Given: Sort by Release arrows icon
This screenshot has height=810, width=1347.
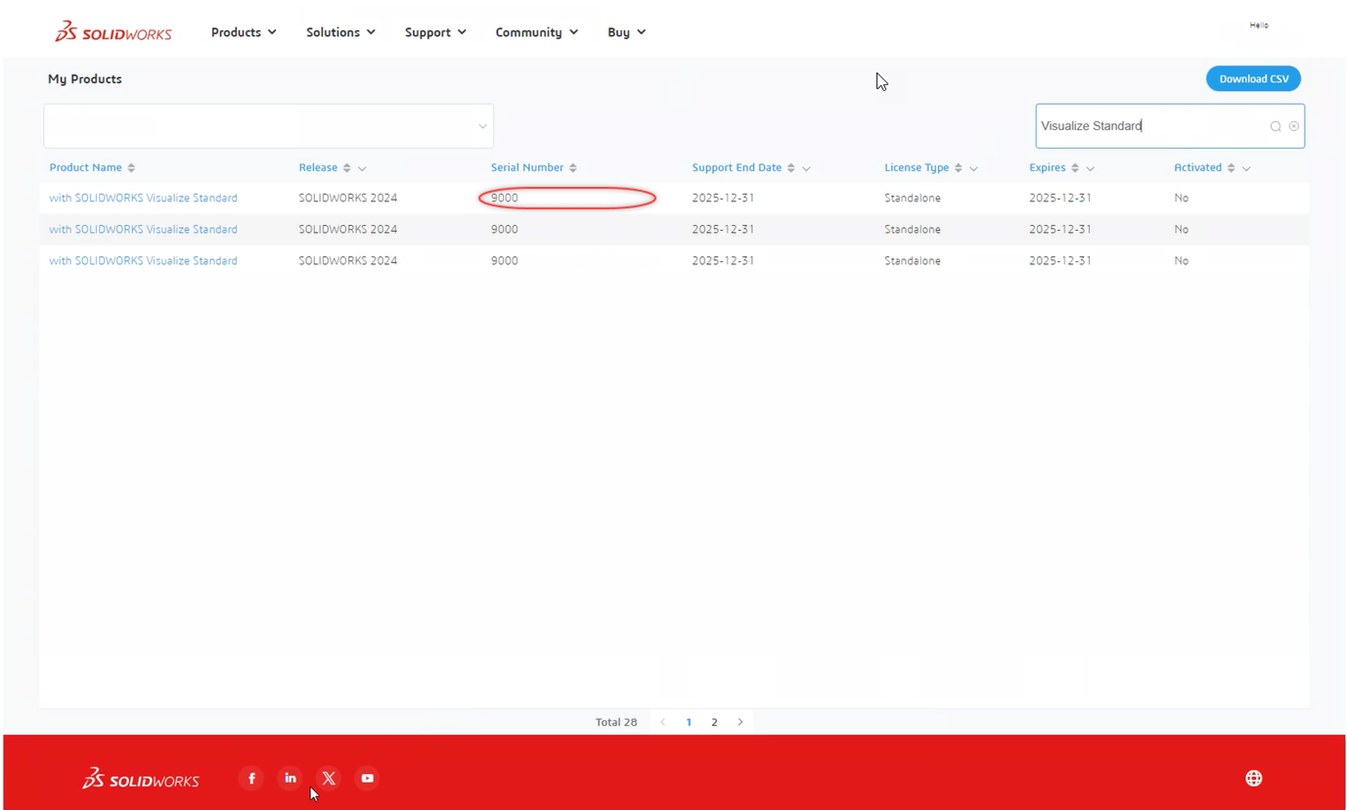Looking at the screenshot, I should pos(347,168).
